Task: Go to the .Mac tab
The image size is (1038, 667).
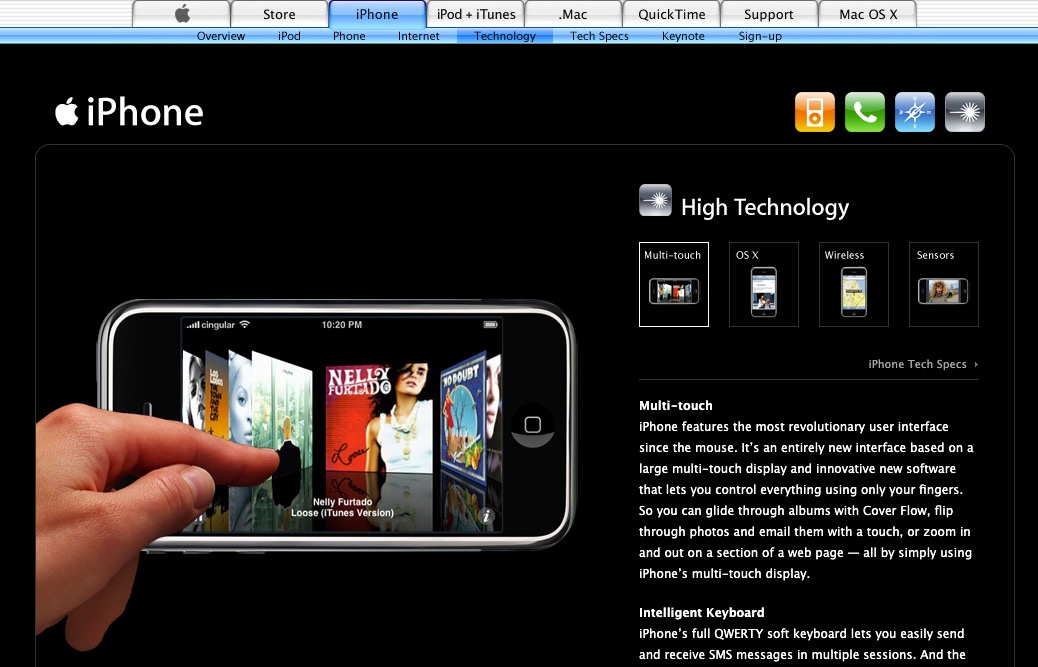Action: pyautogui.click(x=573, y=14)
